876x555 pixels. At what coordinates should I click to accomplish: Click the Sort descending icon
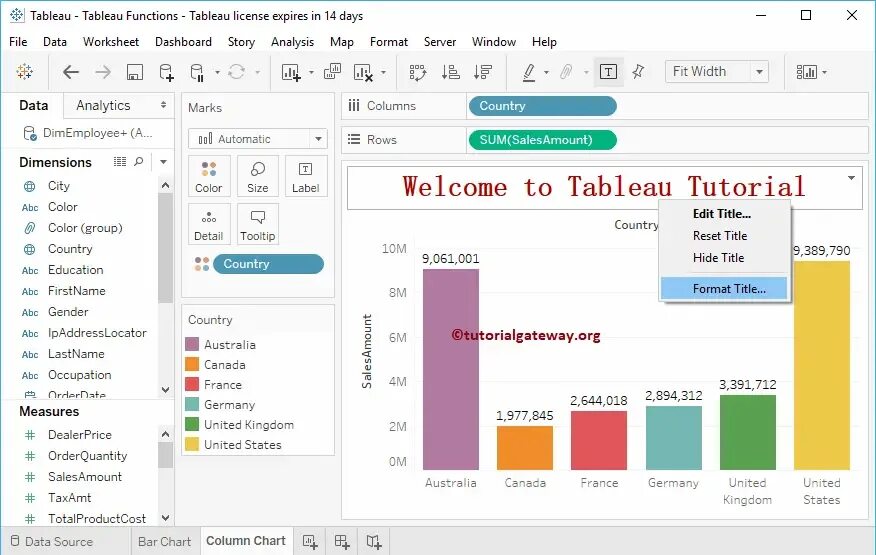click(x=483, y=72)
